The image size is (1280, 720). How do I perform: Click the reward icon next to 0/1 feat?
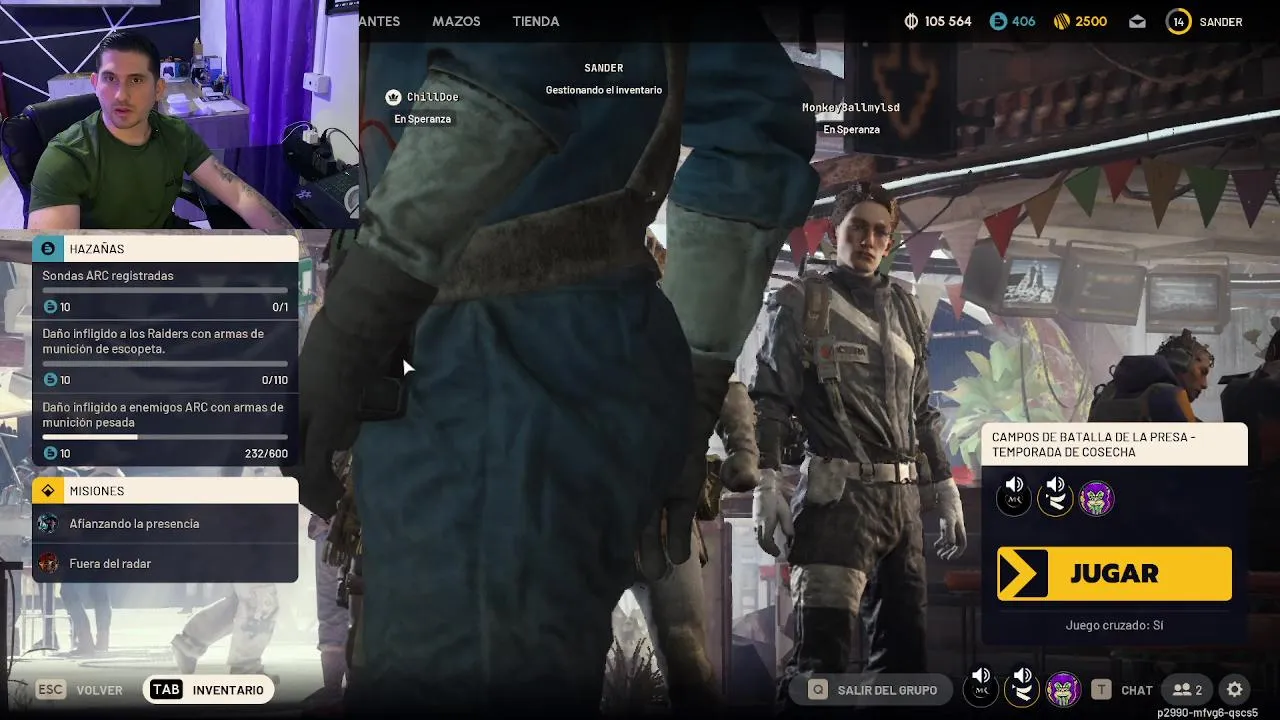(50, 307)
